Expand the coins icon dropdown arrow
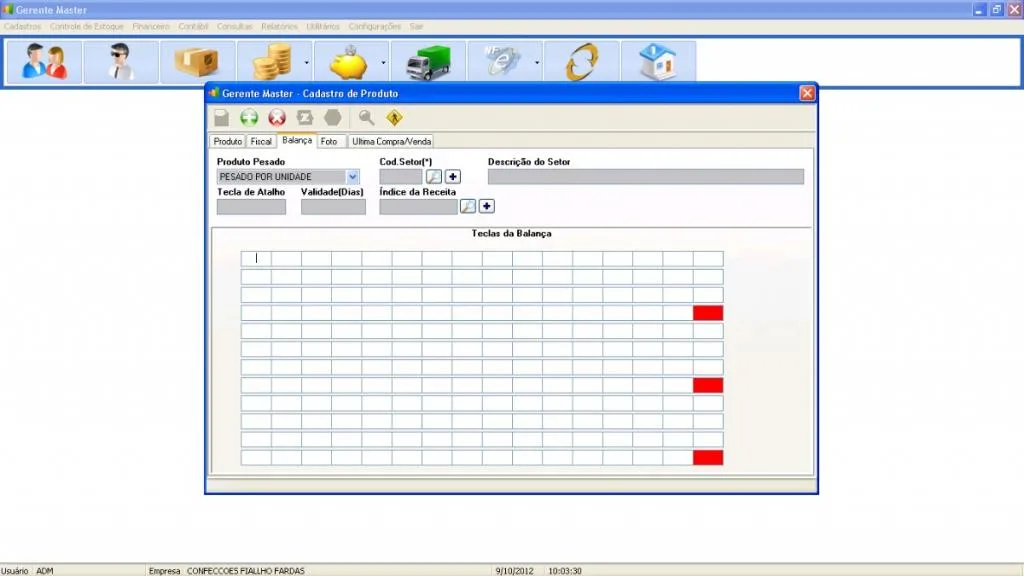 [306, 63]
